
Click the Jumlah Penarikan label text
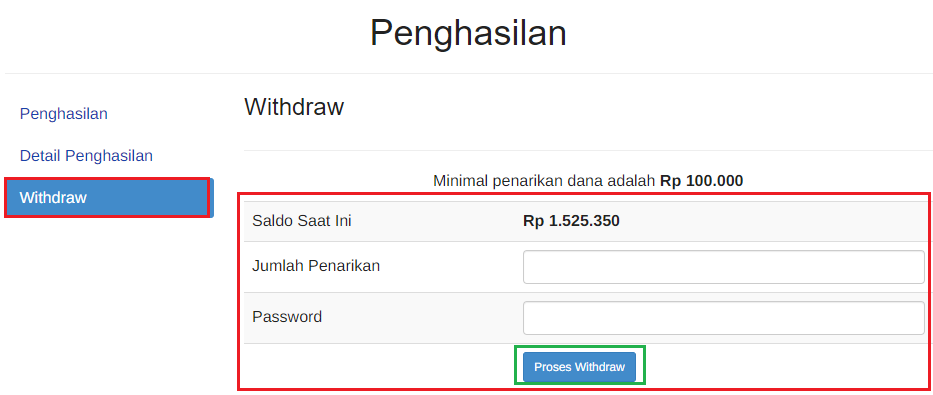pyautogui.click(x=316, y=266)
